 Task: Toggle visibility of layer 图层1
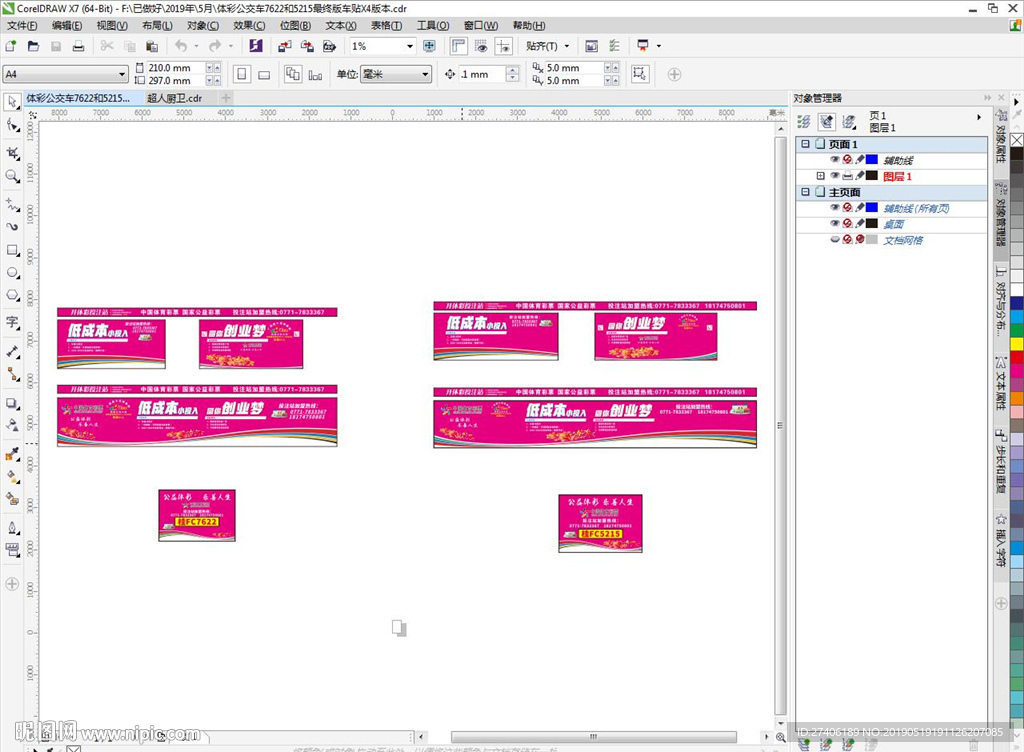(x=835, y=176)
